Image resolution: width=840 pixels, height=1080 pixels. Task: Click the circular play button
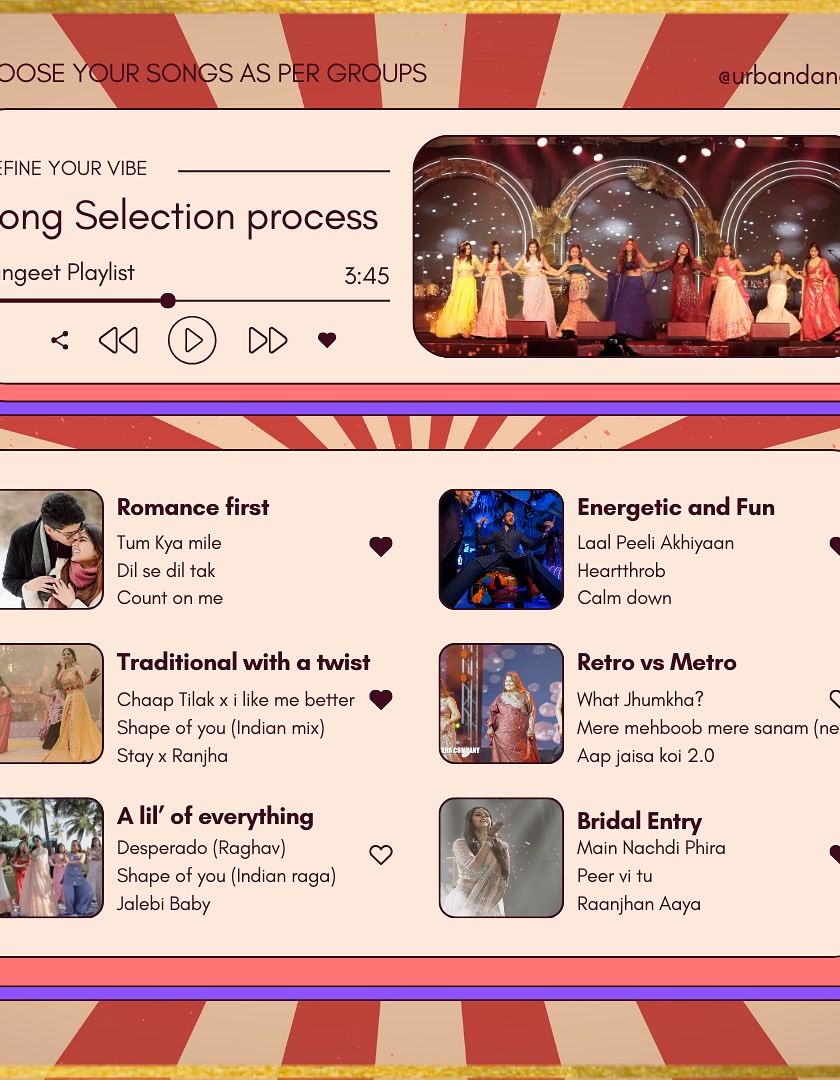click(192, 340)
